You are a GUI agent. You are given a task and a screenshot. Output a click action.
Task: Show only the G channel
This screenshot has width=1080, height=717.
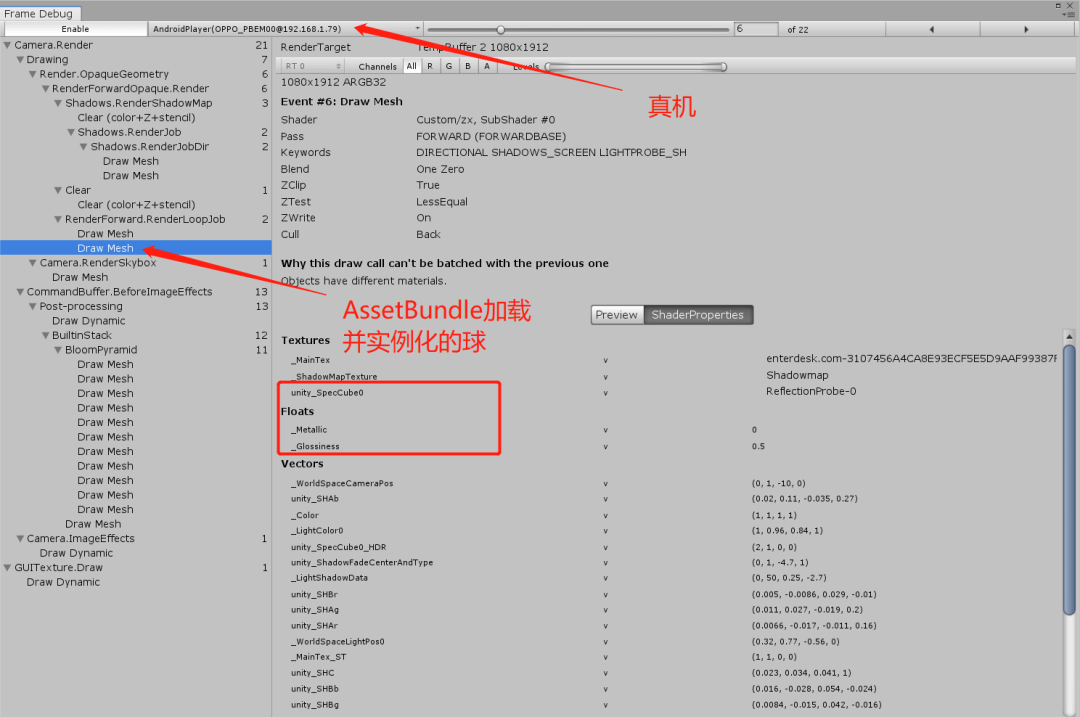point(449,66)
